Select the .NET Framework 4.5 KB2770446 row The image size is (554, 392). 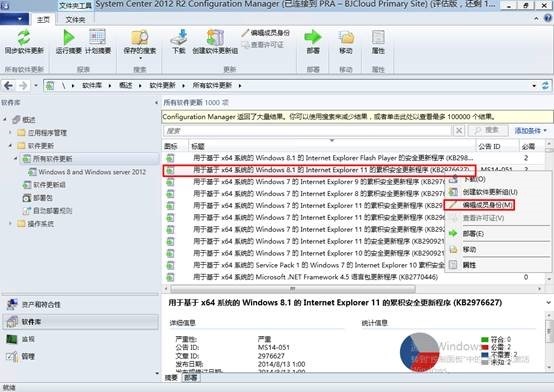point(353,277)
